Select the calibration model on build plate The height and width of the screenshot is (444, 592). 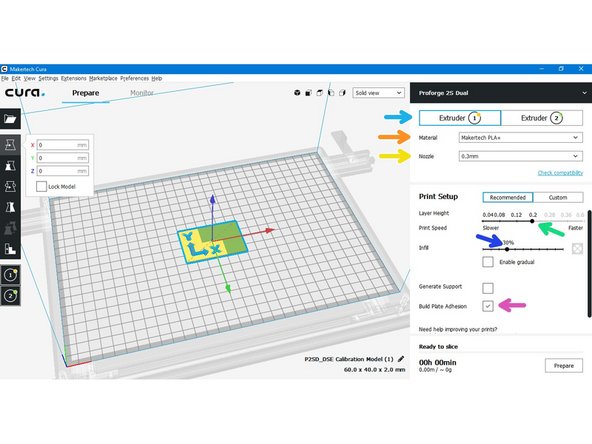(212, 242)
